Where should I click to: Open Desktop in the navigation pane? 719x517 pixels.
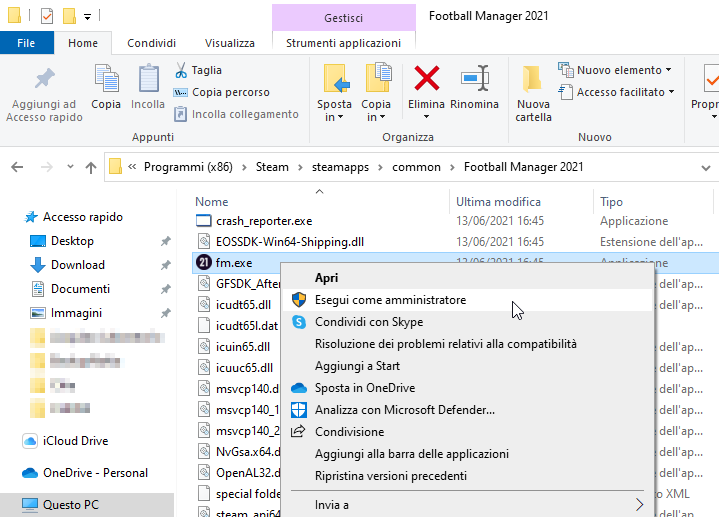[x=72, y=241]
